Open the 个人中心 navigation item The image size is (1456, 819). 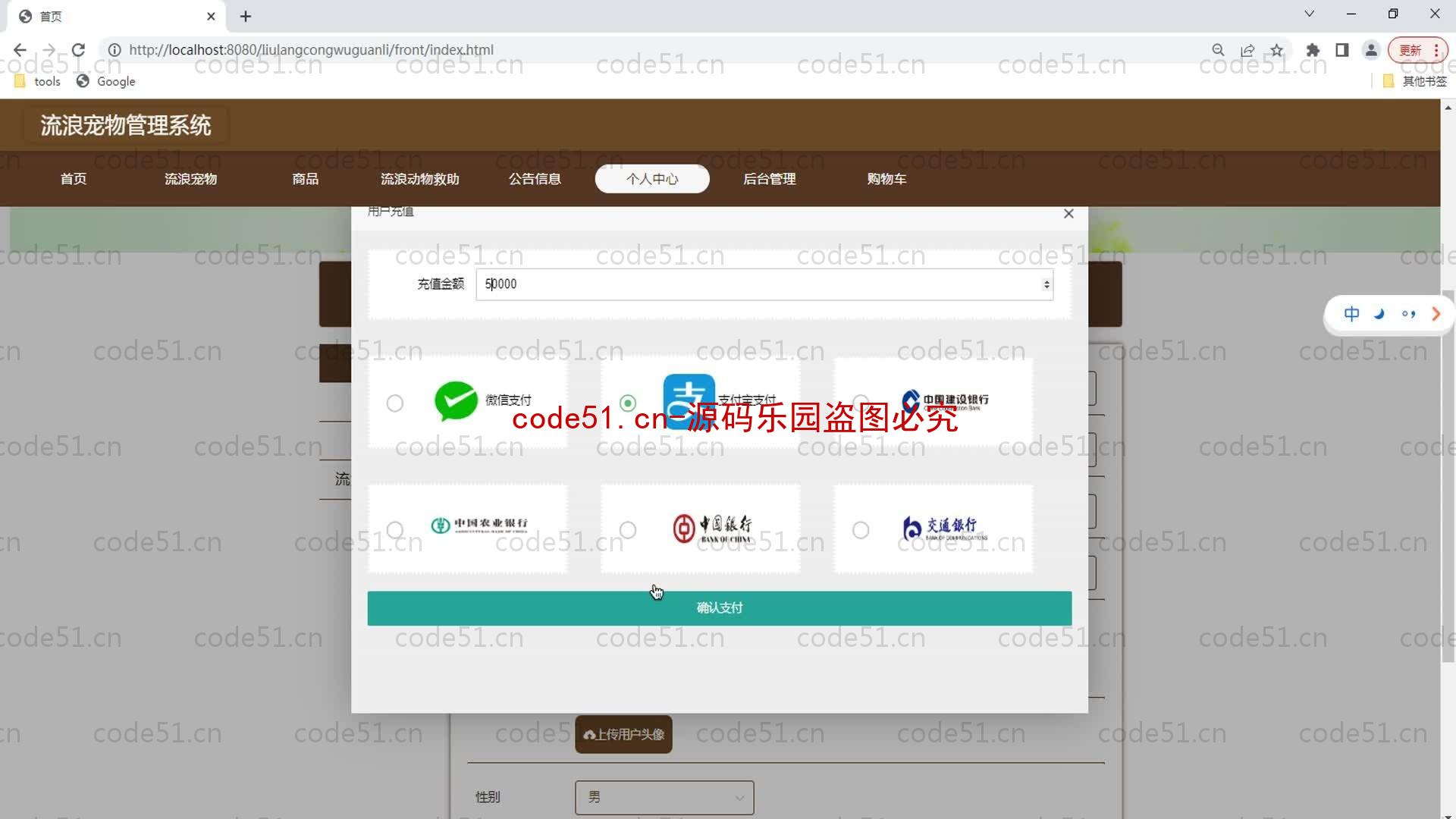[652, 179]
